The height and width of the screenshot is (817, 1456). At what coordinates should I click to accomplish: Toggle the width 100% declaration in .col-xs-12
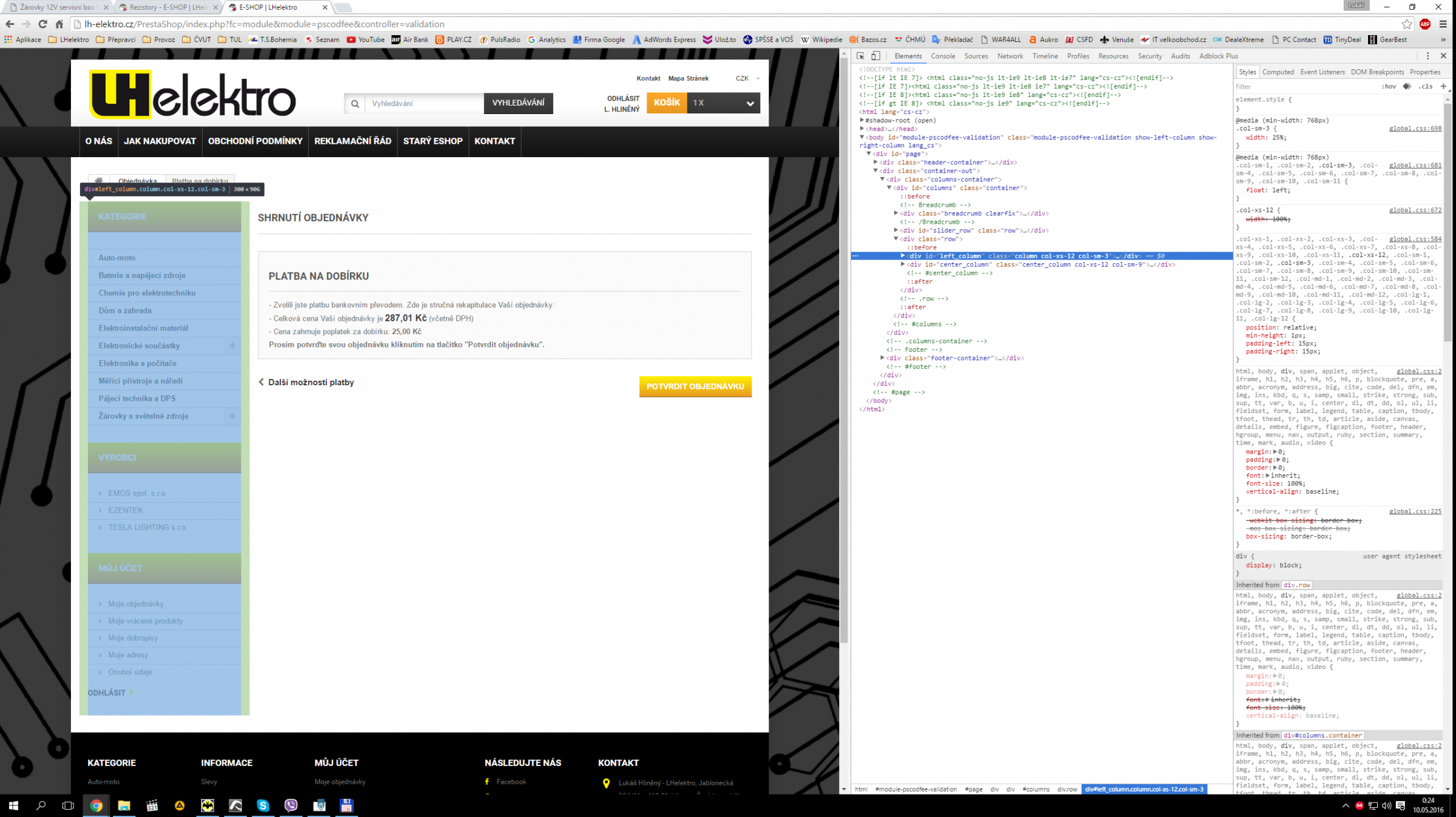(1268, 219)
